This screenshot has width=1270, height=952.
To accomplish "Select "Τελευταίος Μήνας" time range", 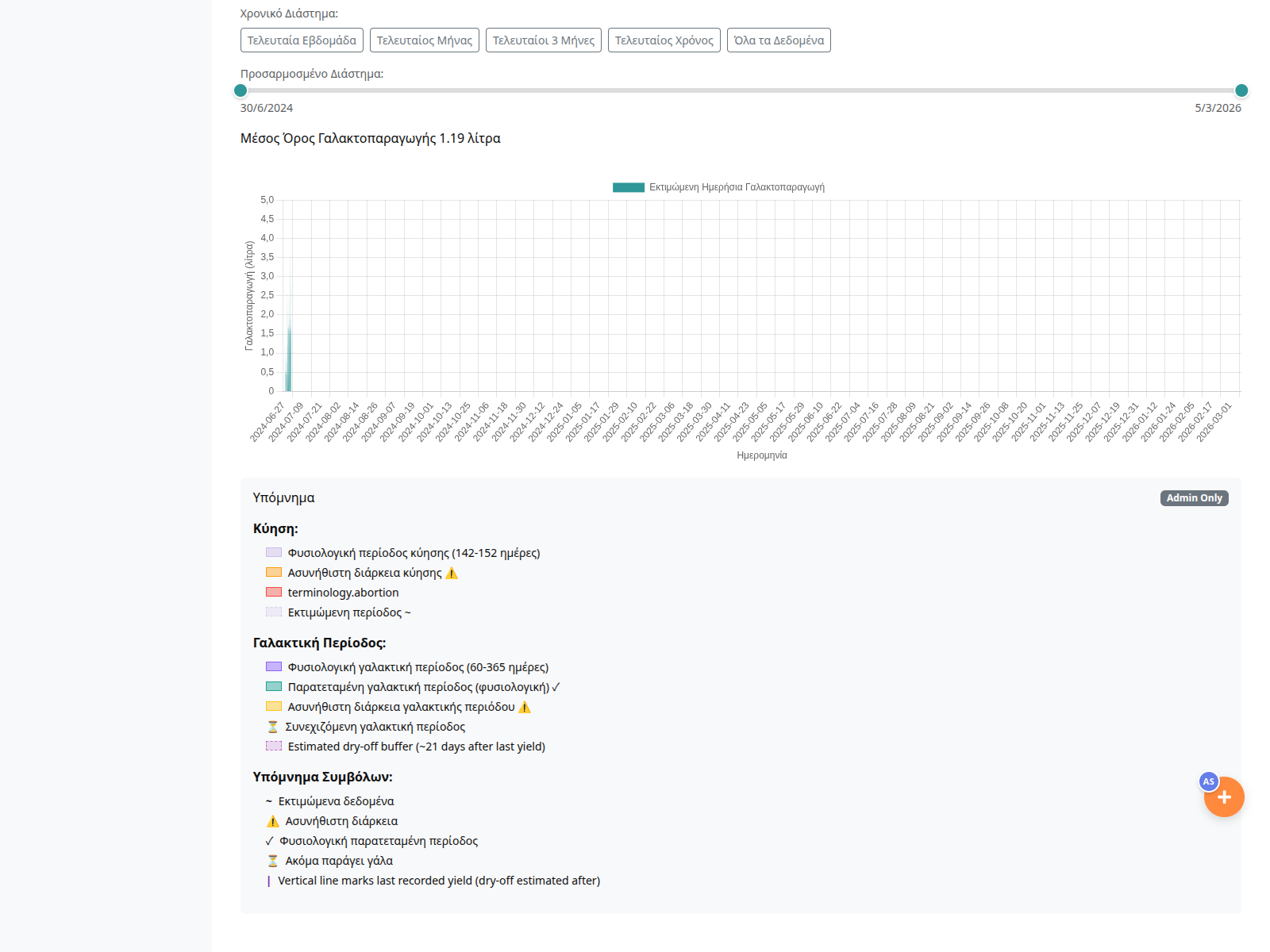I will click(x=424, y=40).
